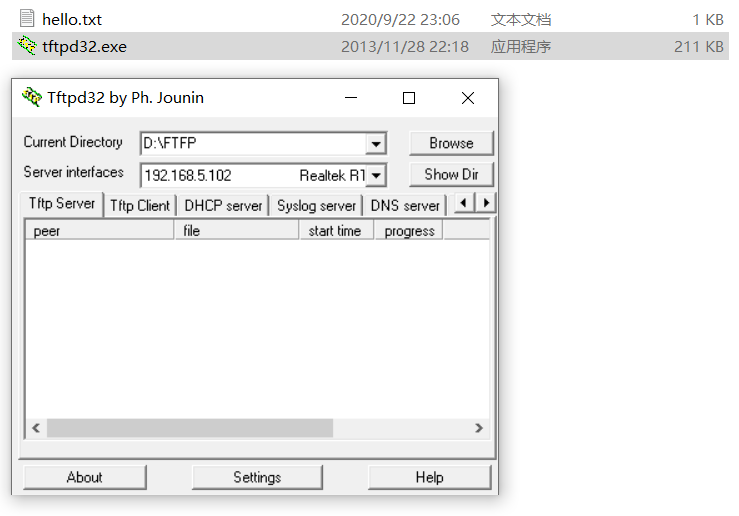Viewport: 739px width, 516px height.
Task: Click the file column header
Action: 237,230
